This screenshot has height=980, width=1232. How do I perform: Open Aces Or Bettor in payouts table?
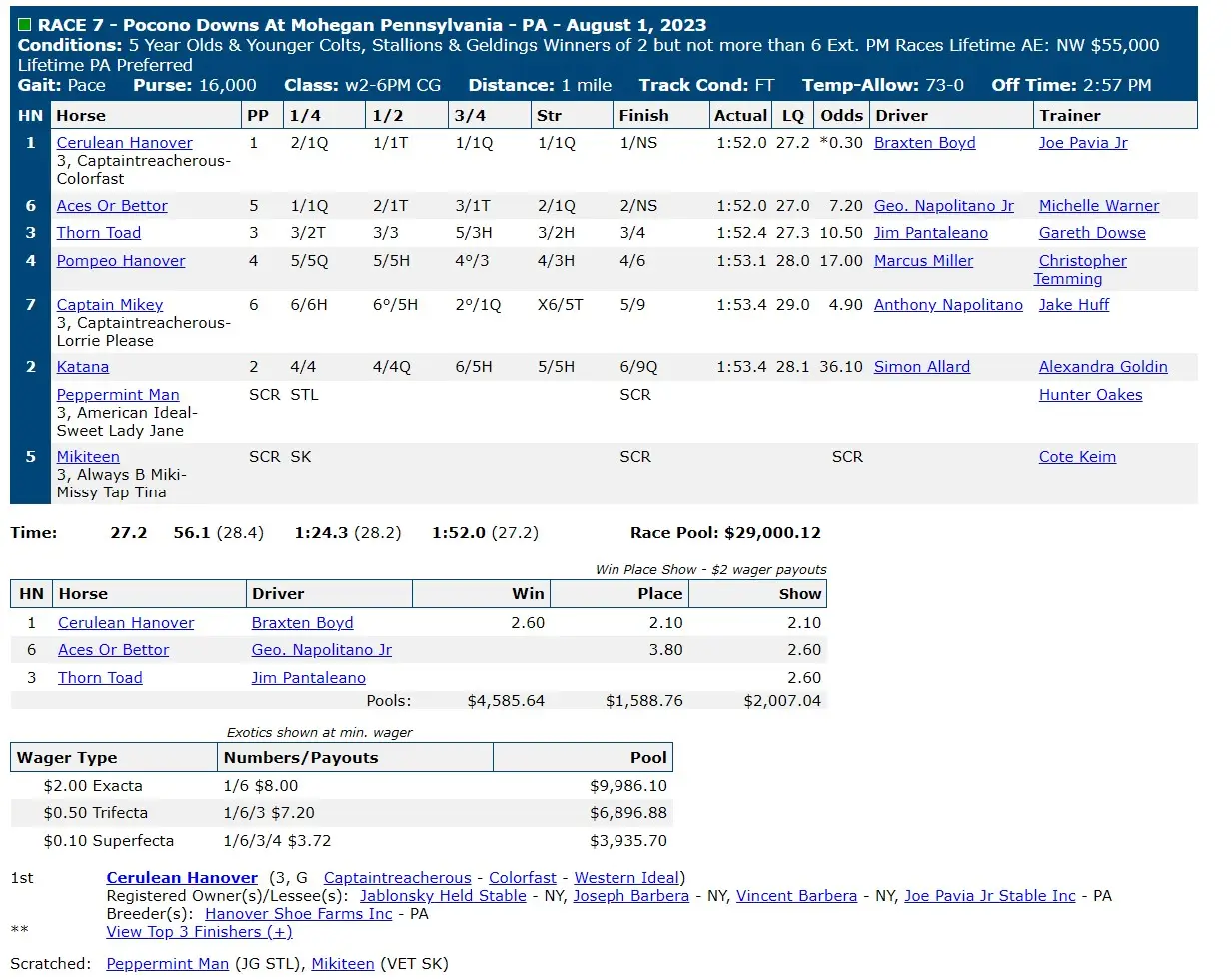pyautogui.click(x=114, y=650)
